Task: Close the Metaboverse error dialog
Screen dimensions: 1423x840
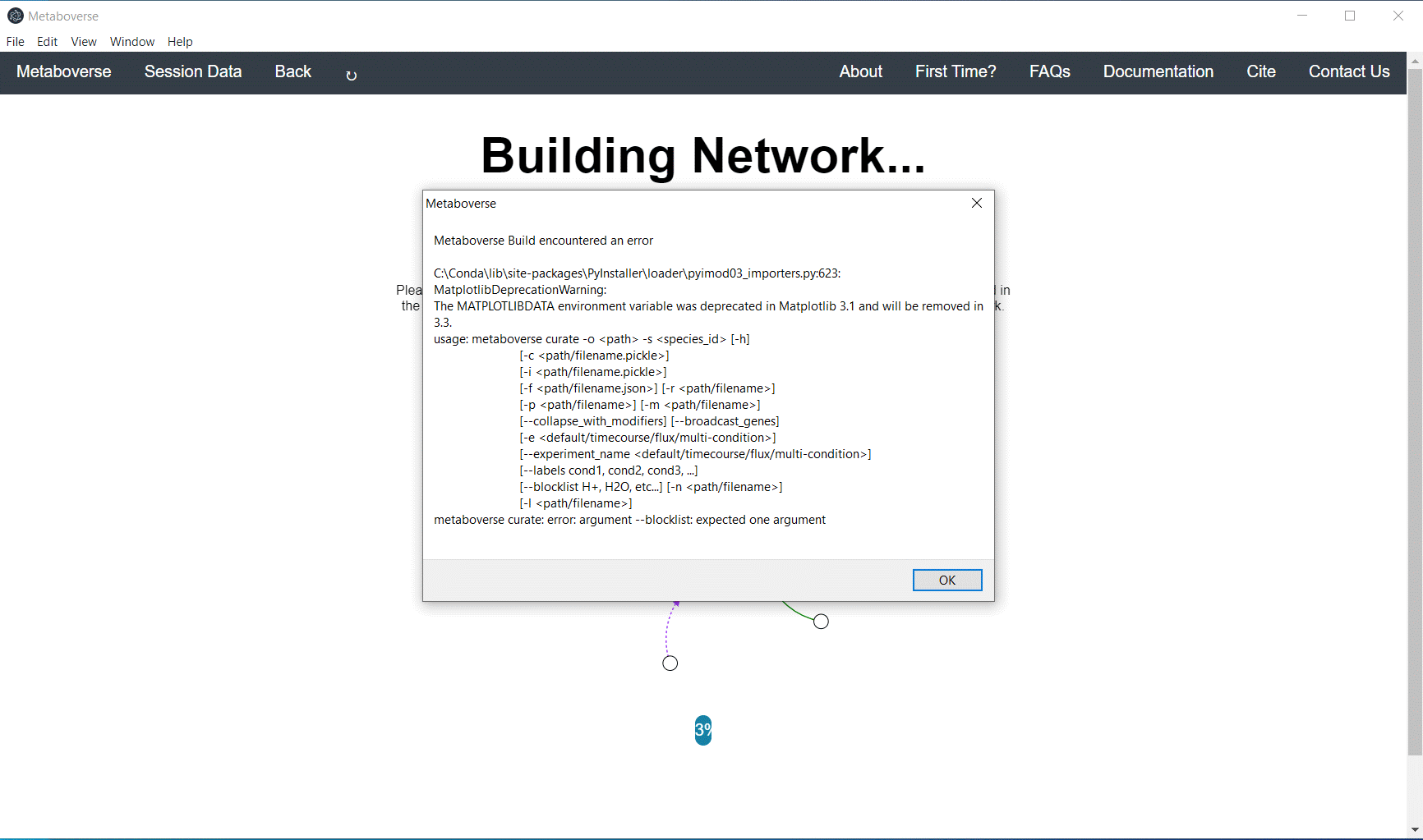Action: click(x=976, y=203)
